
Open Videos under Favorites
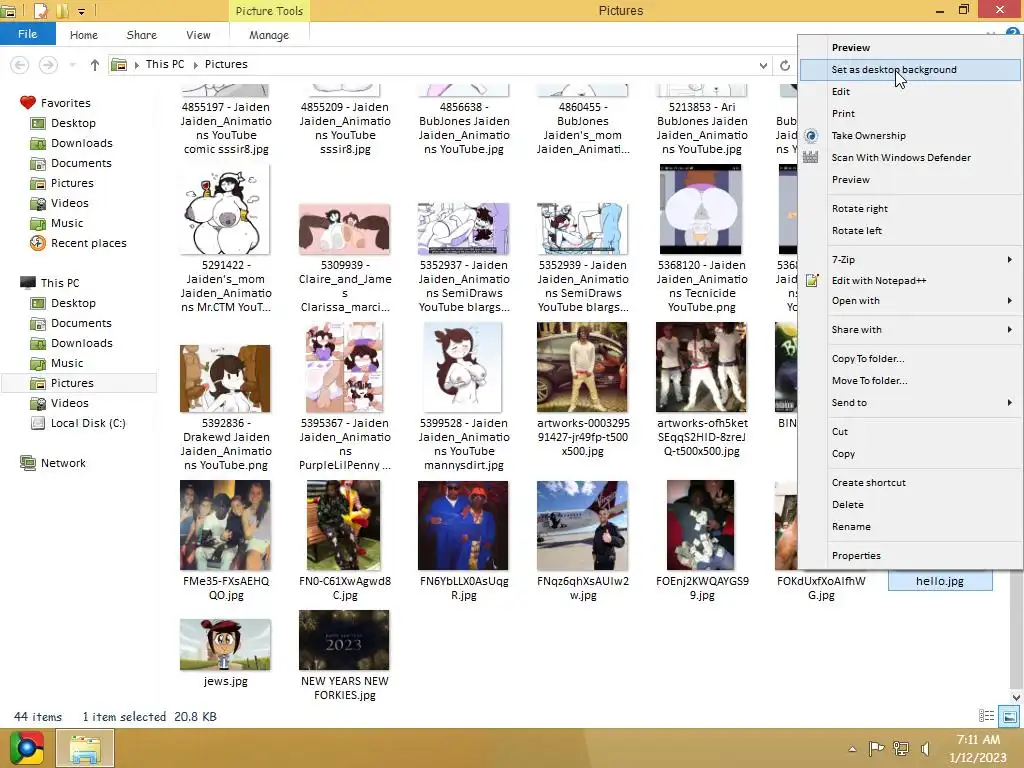point(69,203)
